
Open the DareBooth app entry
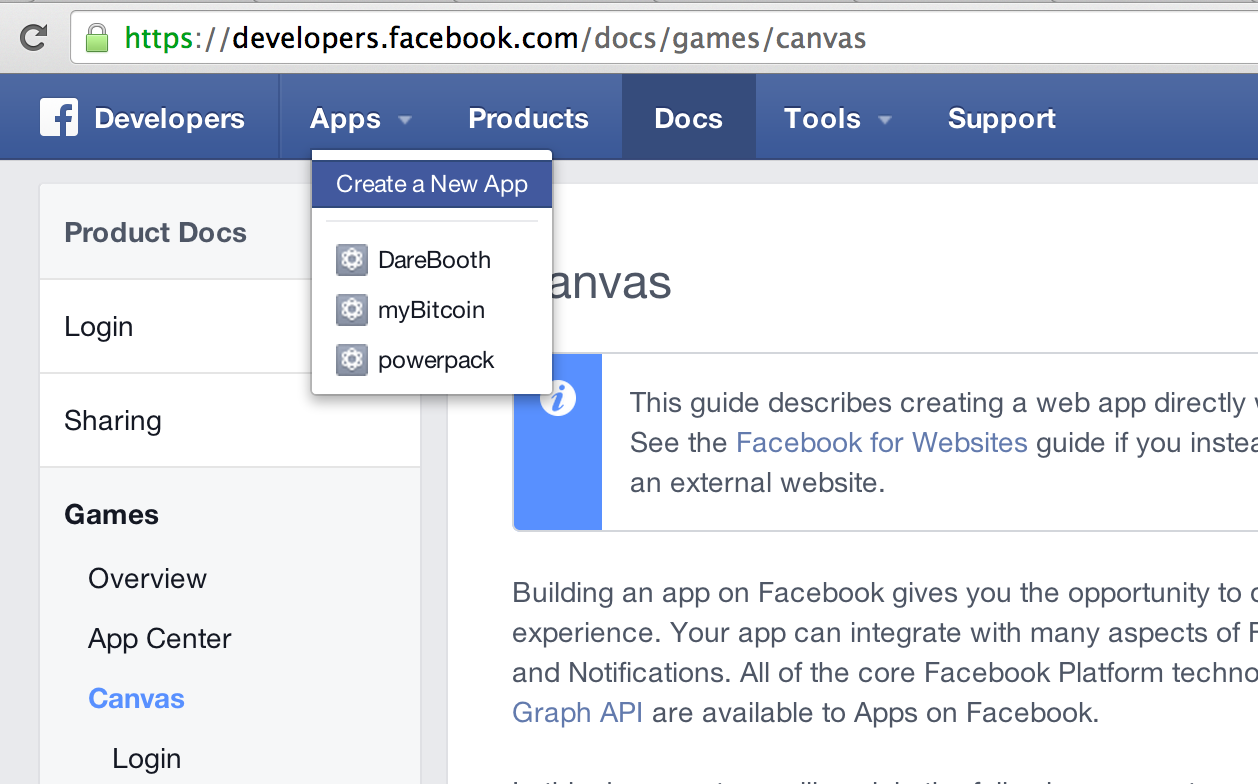coord(432,260)
